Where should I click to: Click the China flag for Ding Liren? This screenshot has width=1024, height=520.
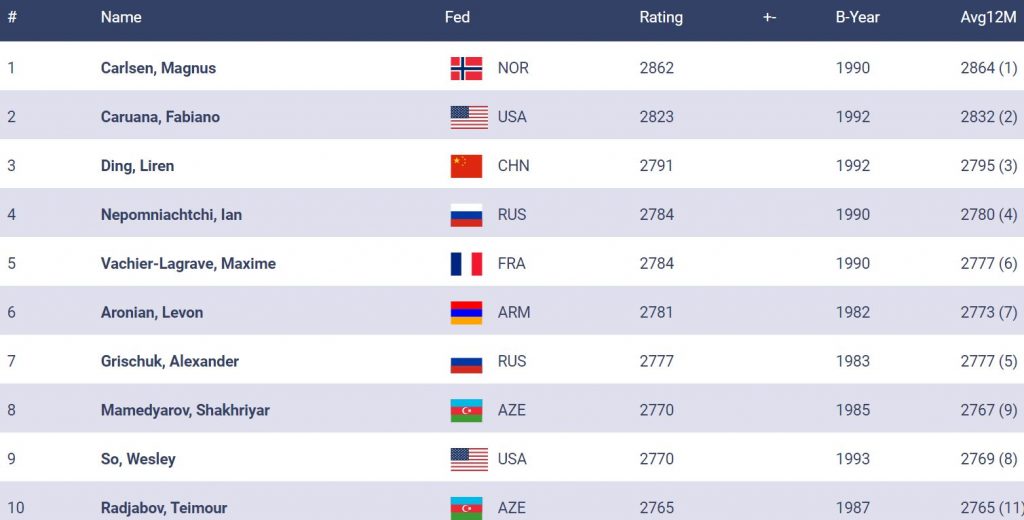[x=466, y=166]
